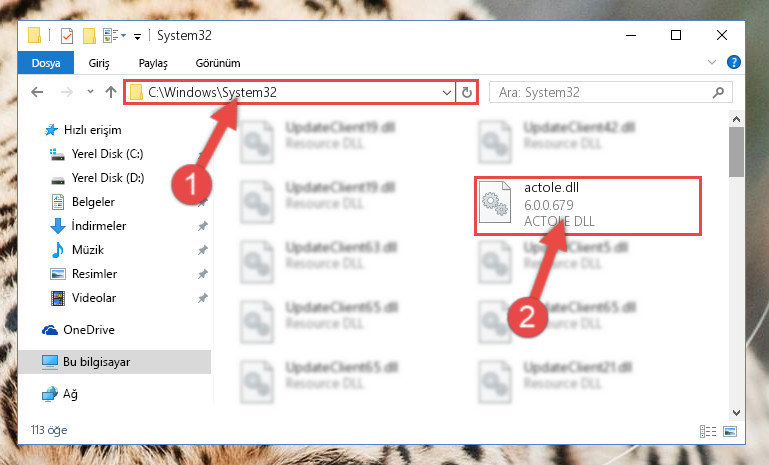Screen dimensions: 769x465
Task: Click the vertical scrollbar thumb
Action: pyautogui.click(x=736, y=152)
